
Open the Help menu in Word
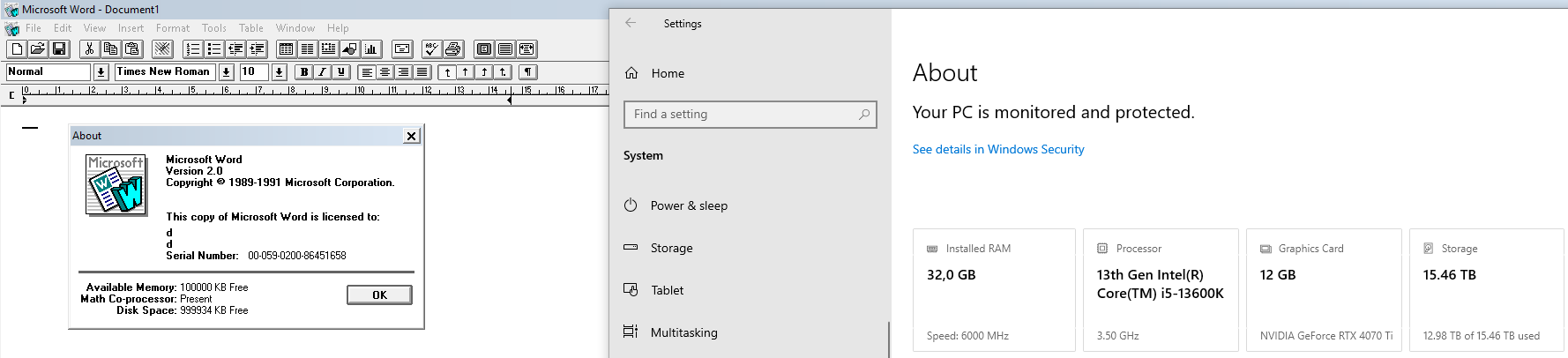338,28
